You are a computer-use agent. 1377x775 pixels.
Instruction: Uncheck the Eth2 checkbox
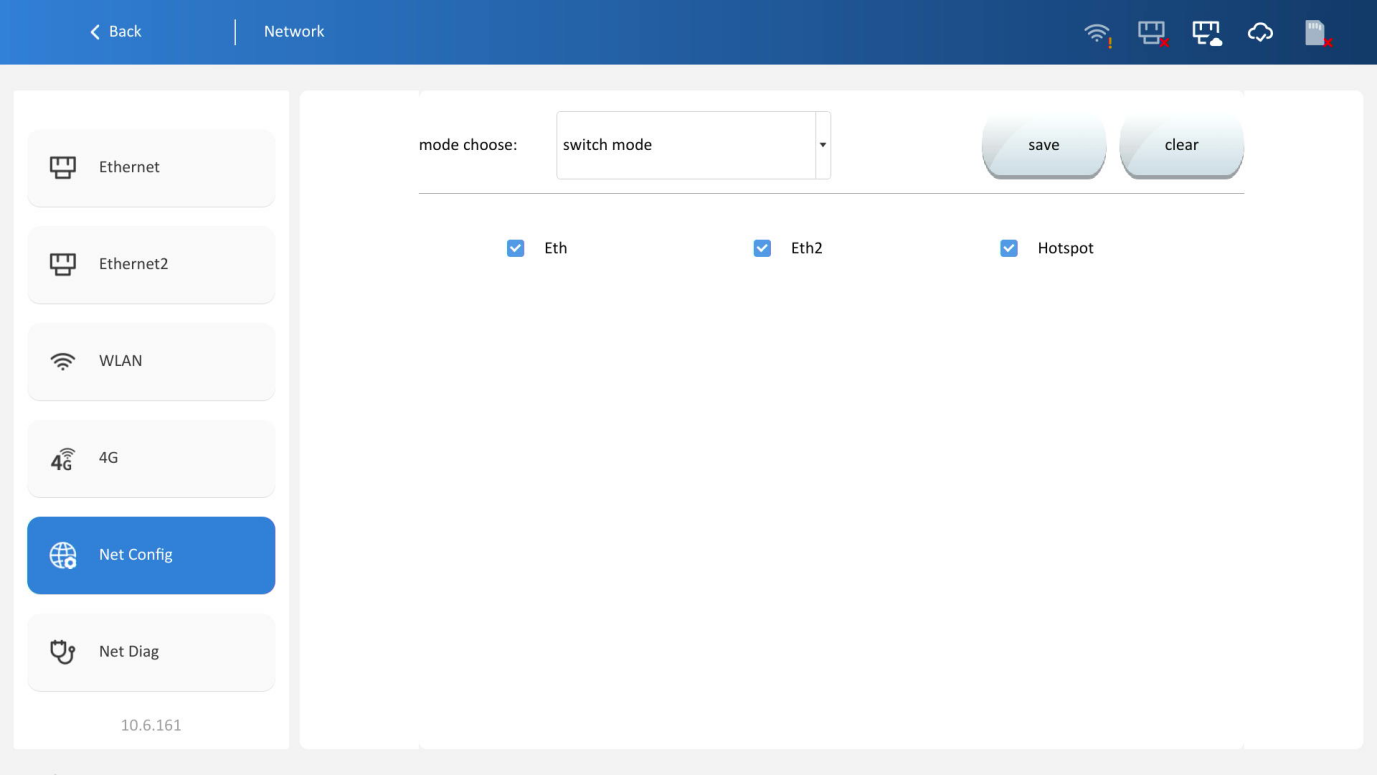pyautogui.click(x=762, y=248)
